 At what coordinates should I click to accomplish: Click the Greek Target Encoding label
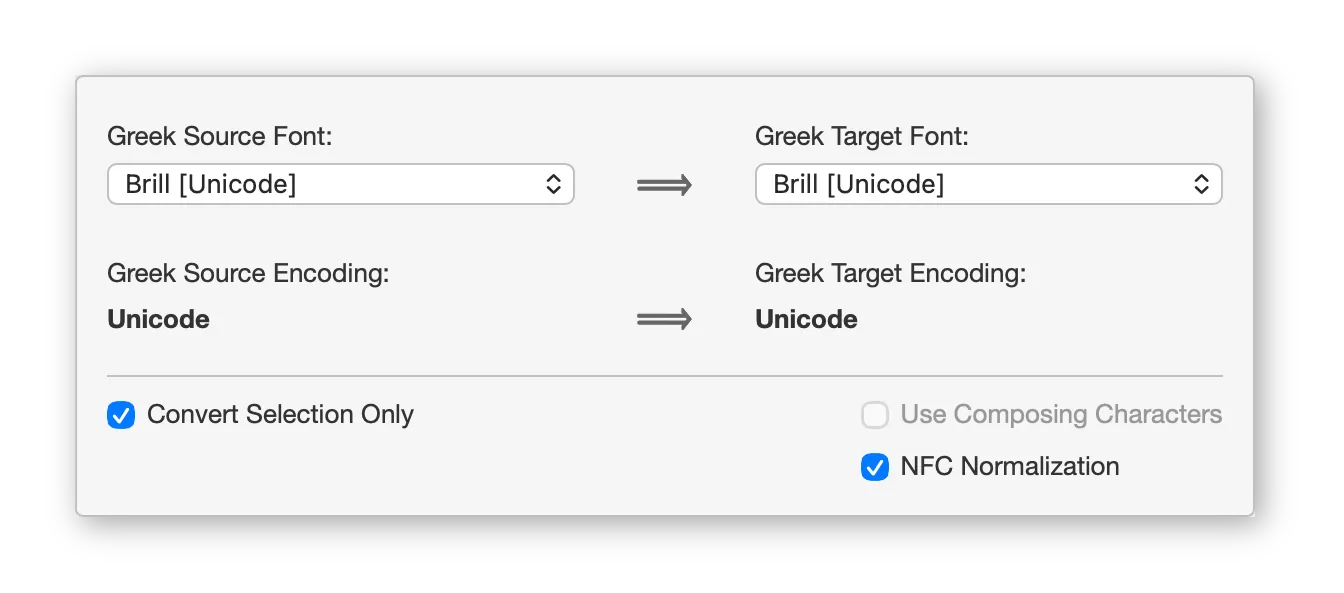point(890,273)
